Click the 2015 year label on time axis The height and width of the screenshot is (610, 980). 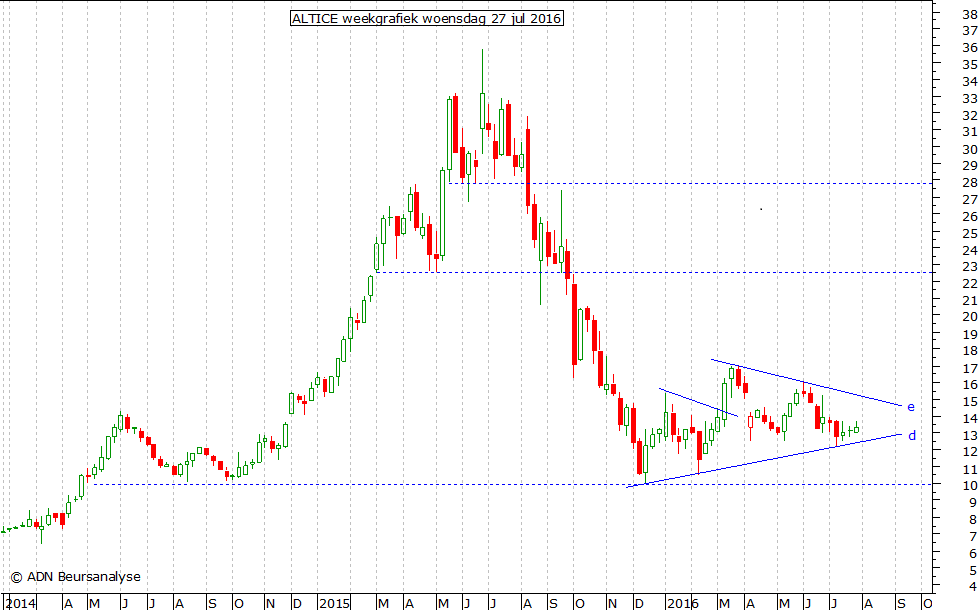[334, 604]
